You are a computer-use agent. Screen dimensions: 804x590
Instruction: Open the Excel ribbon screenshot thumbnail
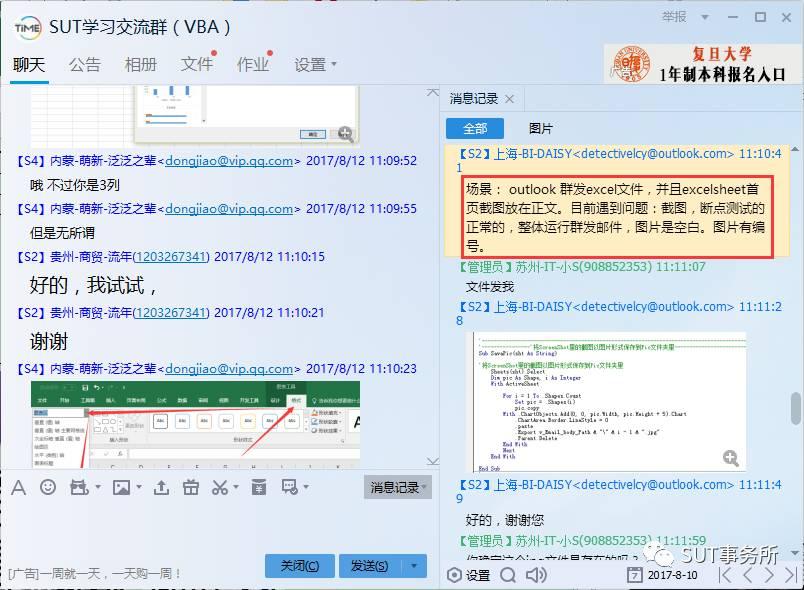(x=195, y=424)
